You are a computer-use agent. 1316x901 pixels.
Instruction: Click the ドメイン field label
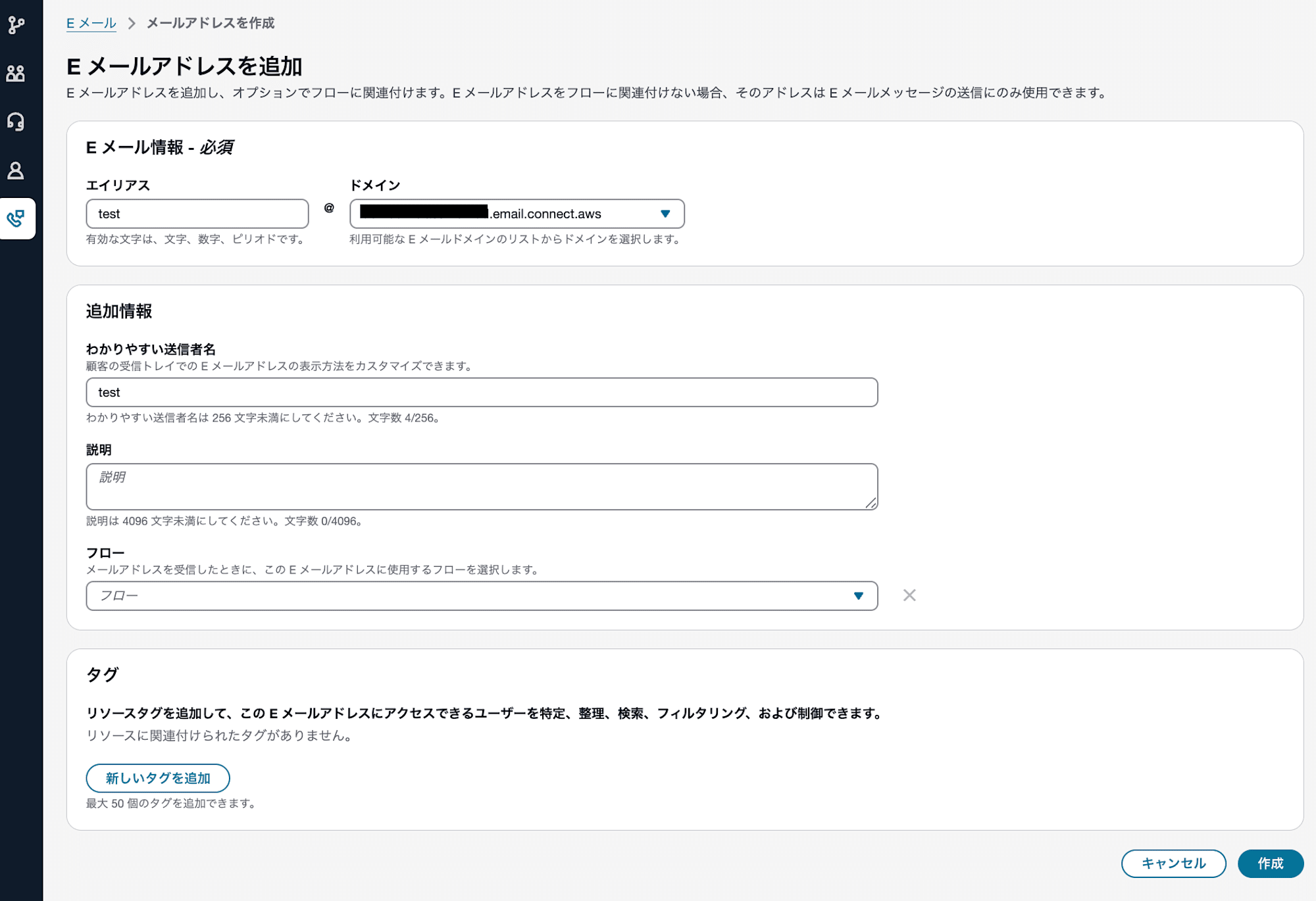tap(375, 185)
